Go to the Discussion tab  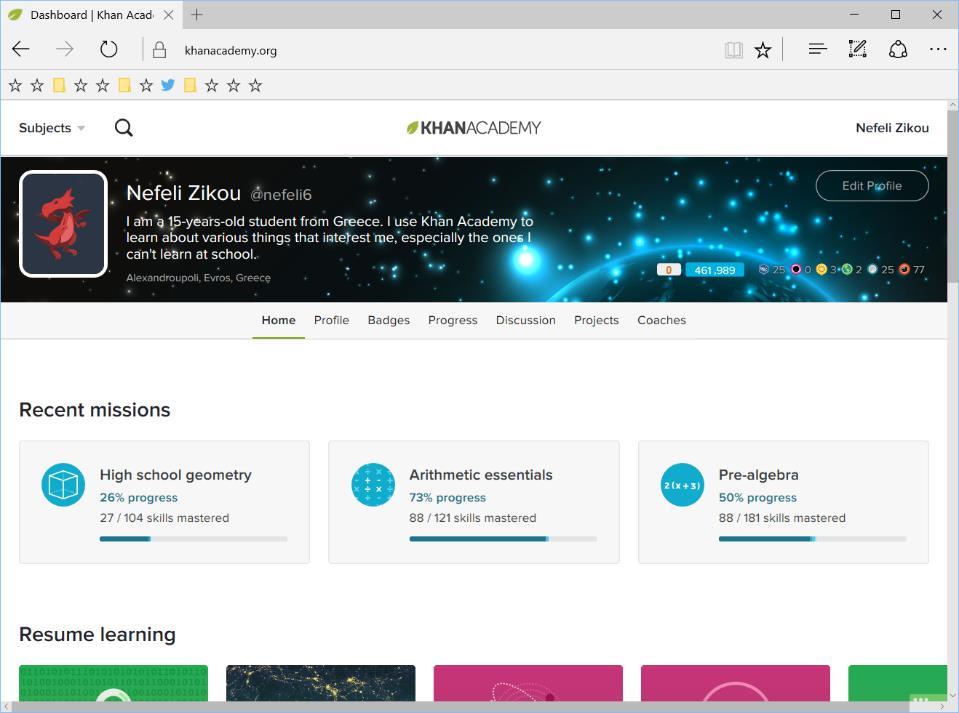point(525,320)
